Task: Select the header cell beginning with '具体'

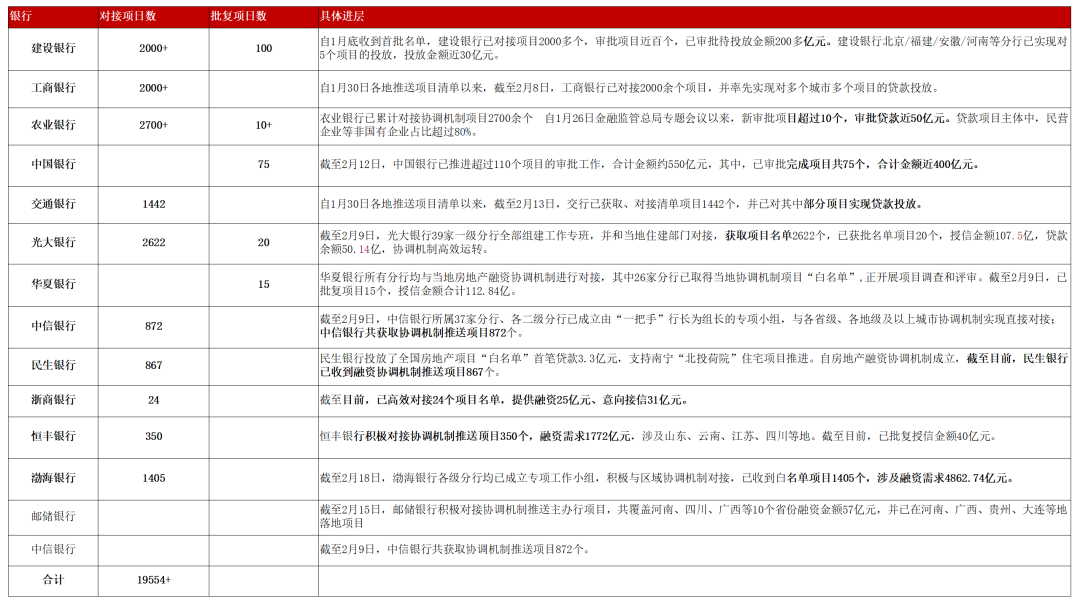Action: coord(342,16)
